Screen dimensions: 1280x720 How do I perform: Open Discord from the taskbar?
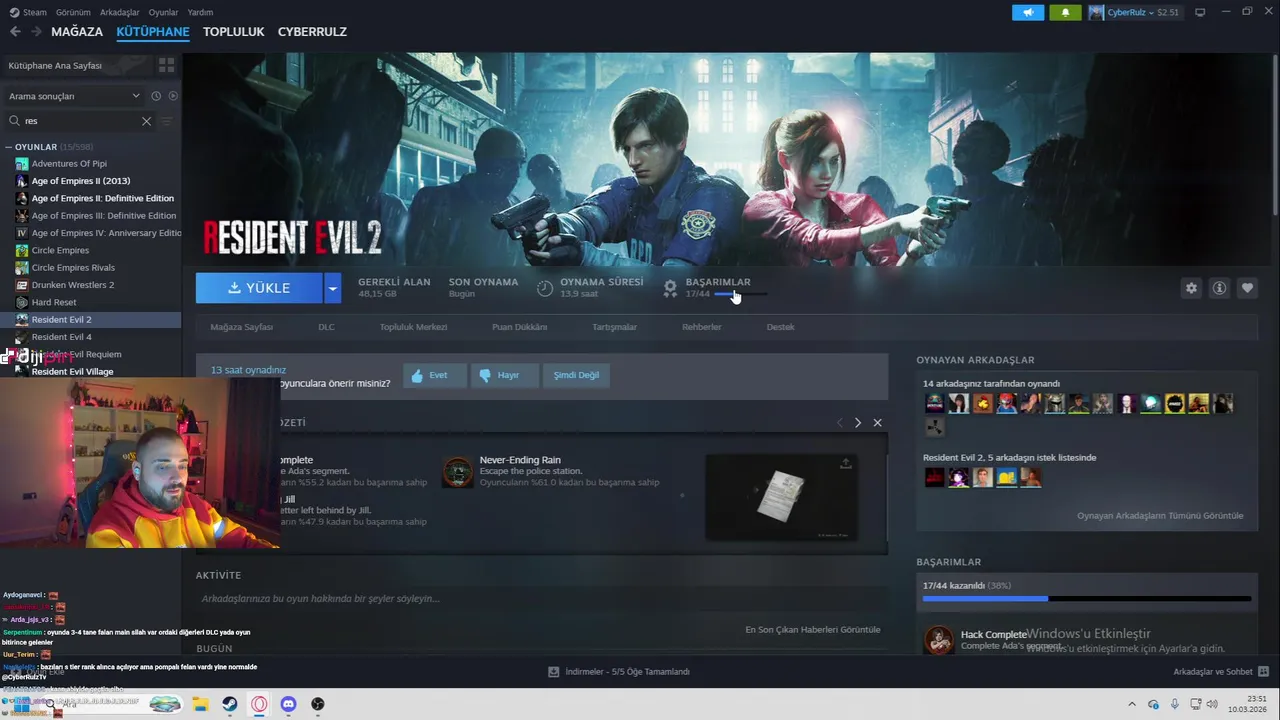(288, 704)
